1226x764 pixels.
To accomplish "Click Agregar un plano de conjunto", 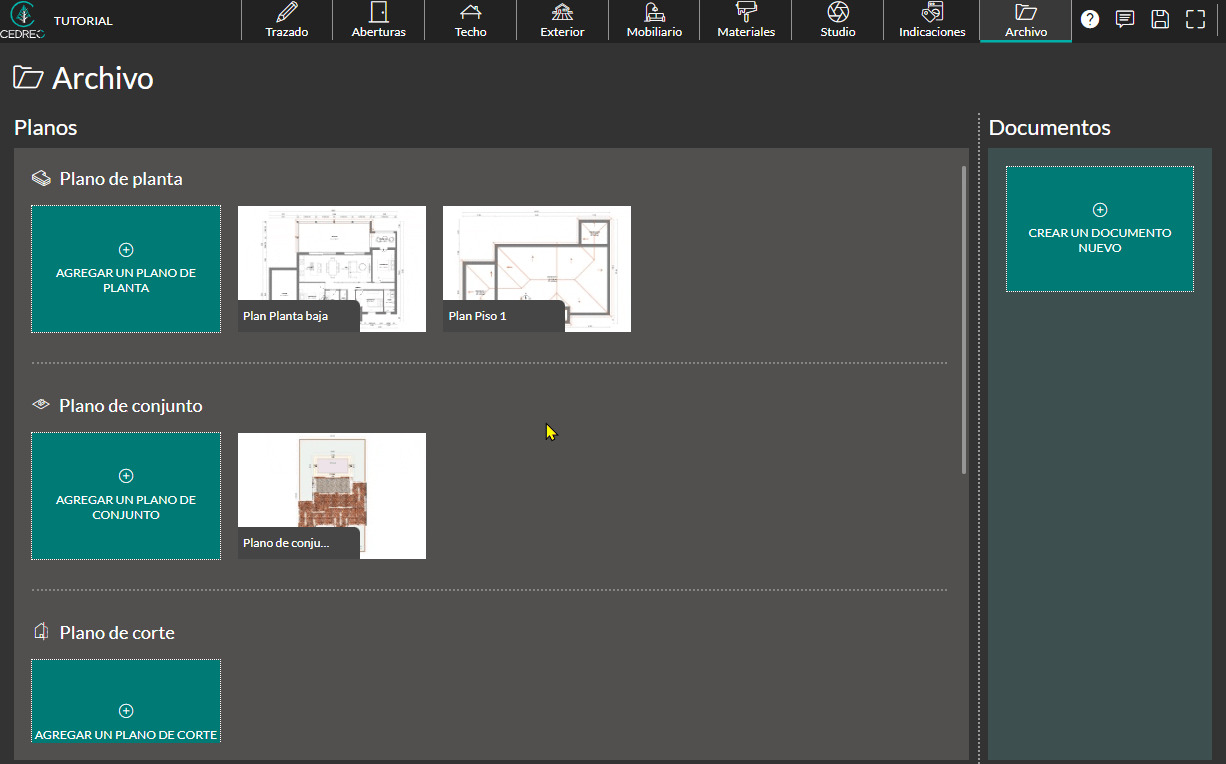I will (126, 496).
